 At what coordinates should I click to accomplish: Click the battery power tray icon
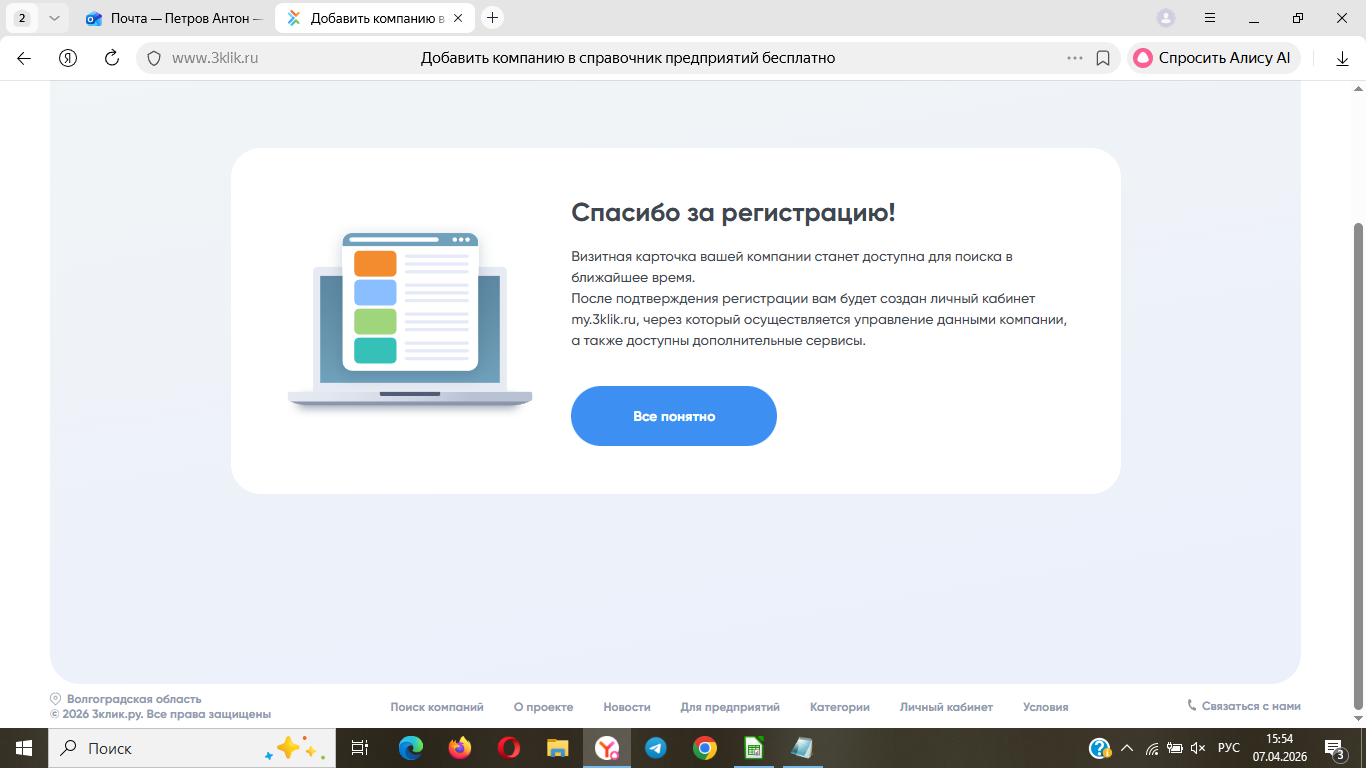tap(1174, 748)
